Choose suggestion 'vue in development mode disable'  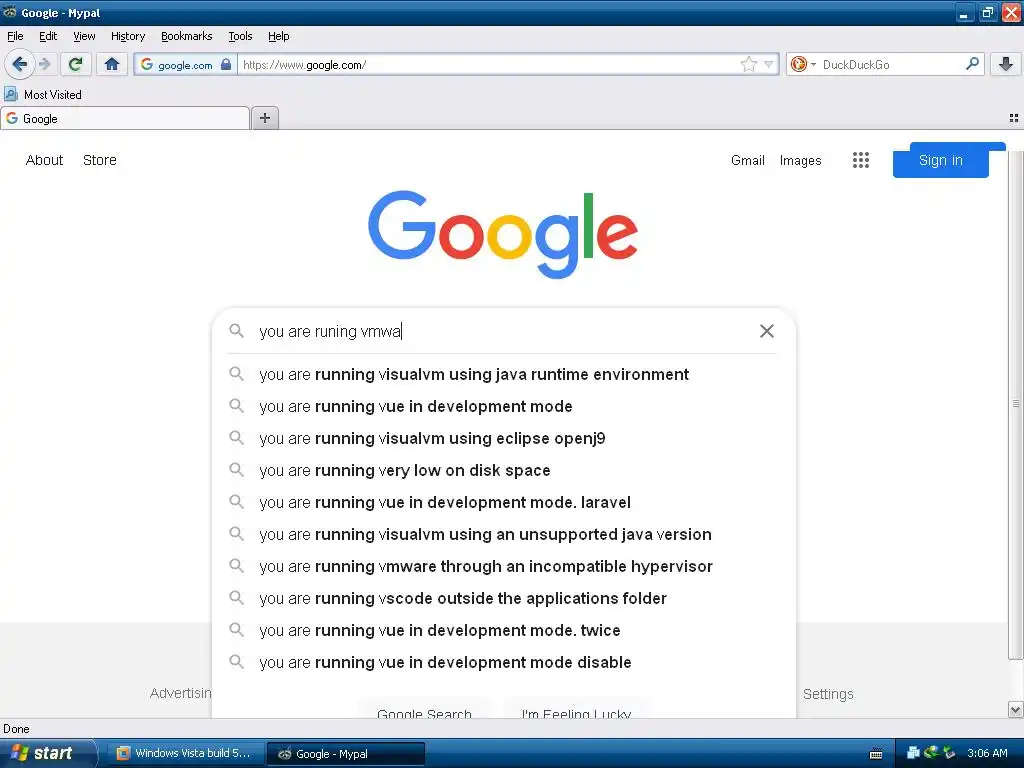[x=502, y=662]
